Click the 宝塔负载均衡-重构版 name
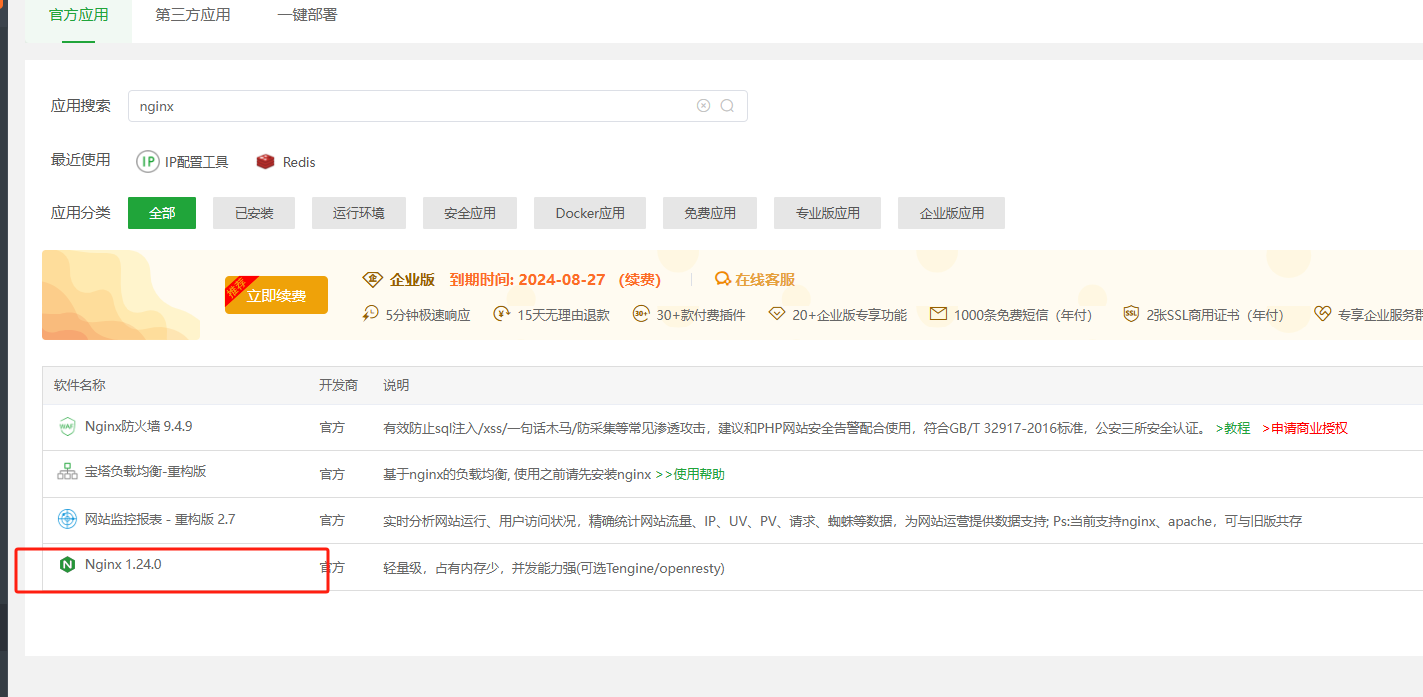 (x=145, y=471)
